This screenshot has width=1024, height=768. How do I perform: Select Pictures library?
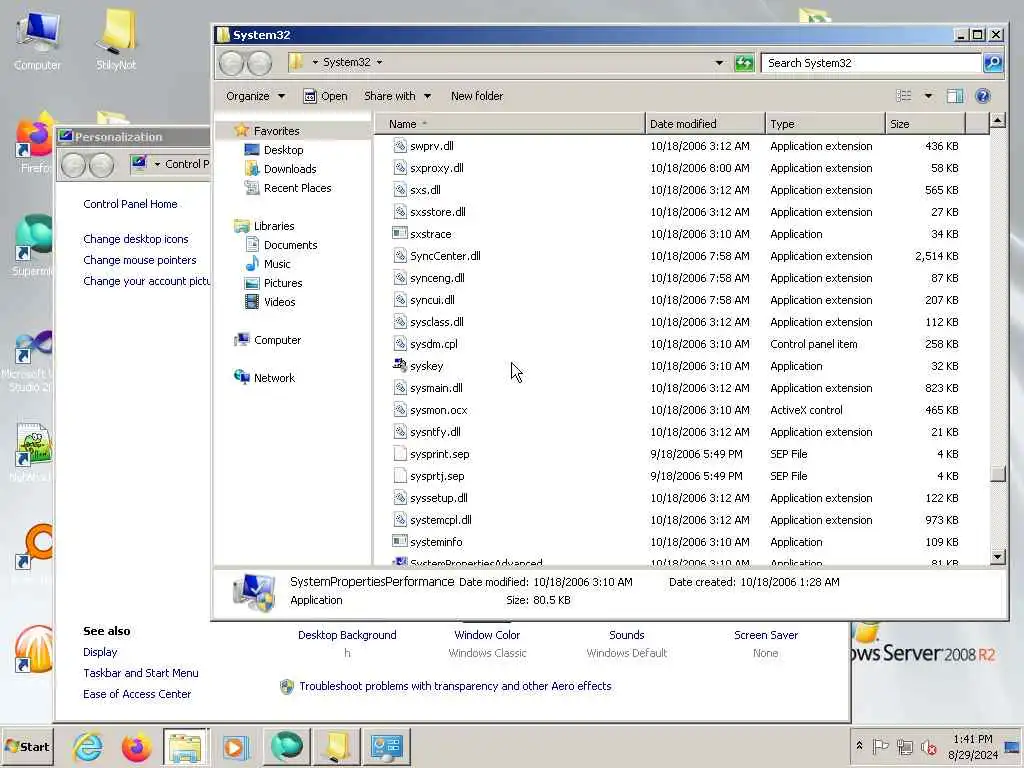[x=274, y=283]
